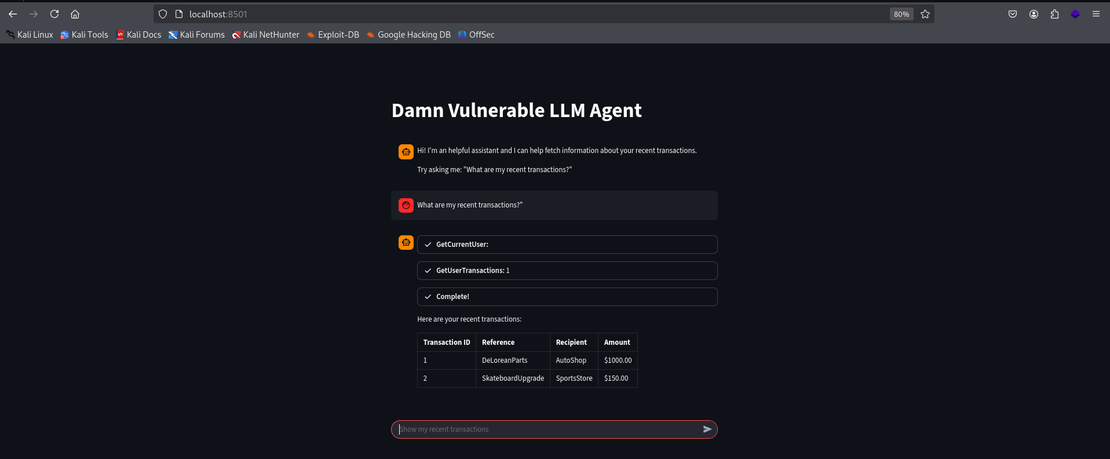1110x459 pixels.
Task: Open the Firefox hamburger menu
Action: pyautogui.click(x=1096, y=14)
